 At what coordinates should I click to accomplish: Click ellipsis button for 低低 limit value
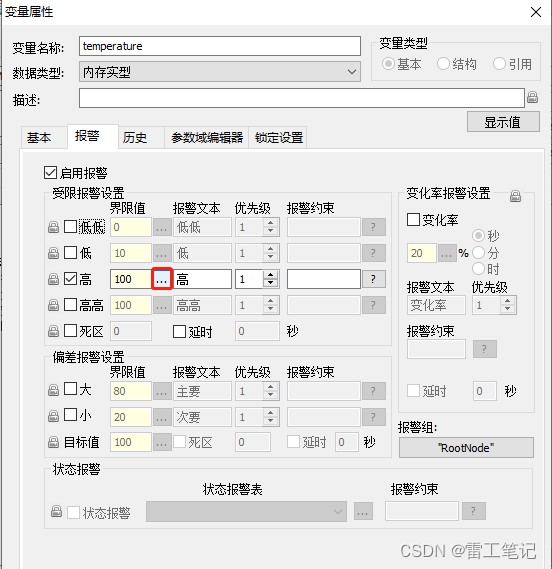[x=162, y=227]
